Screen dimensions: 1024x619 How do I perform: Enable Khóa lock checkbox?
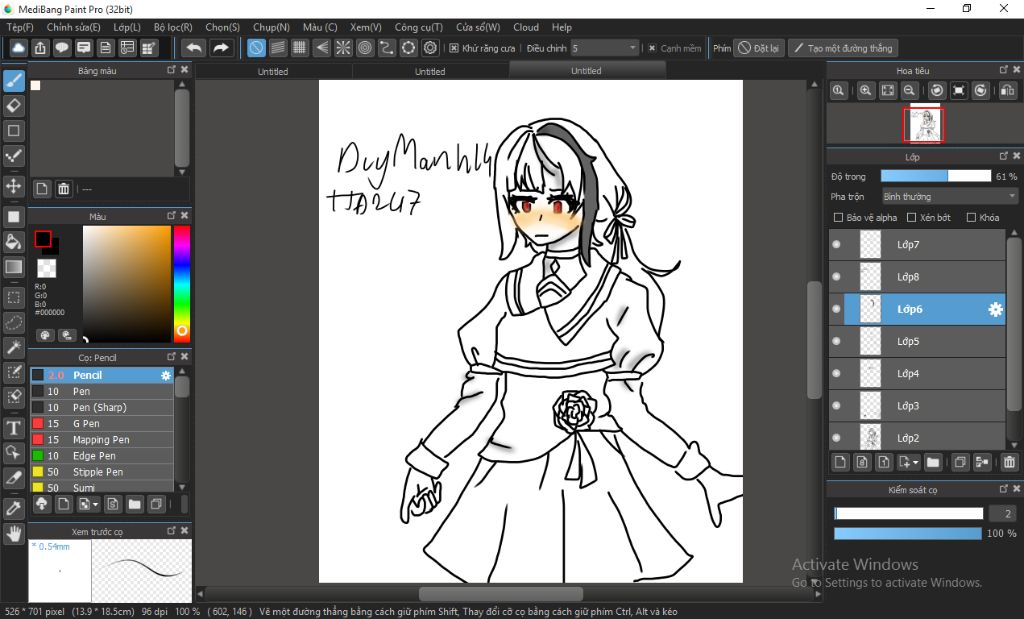click(971, 217)
